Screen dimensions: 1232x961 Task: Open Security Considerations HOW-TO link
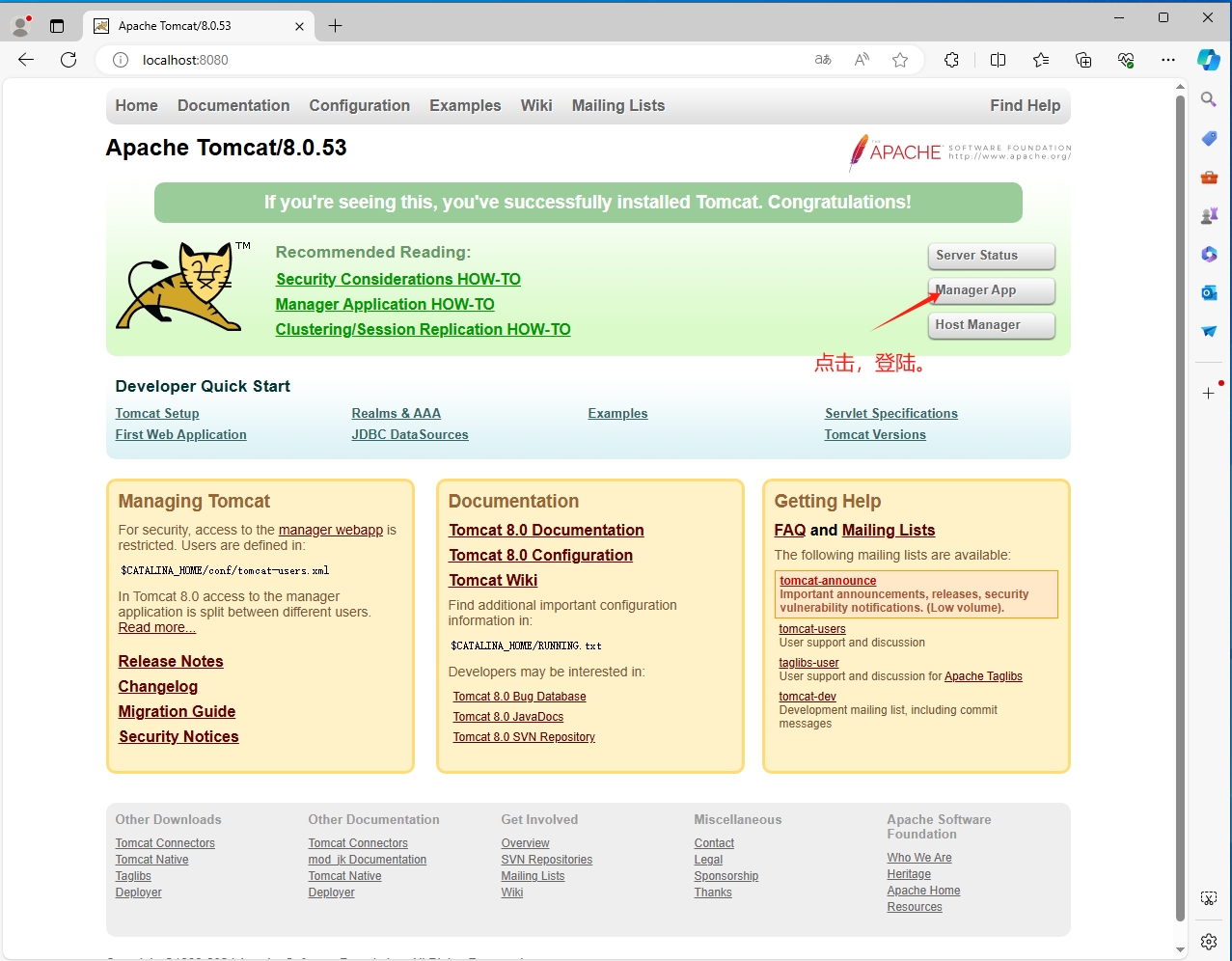[x=398, y=279]
